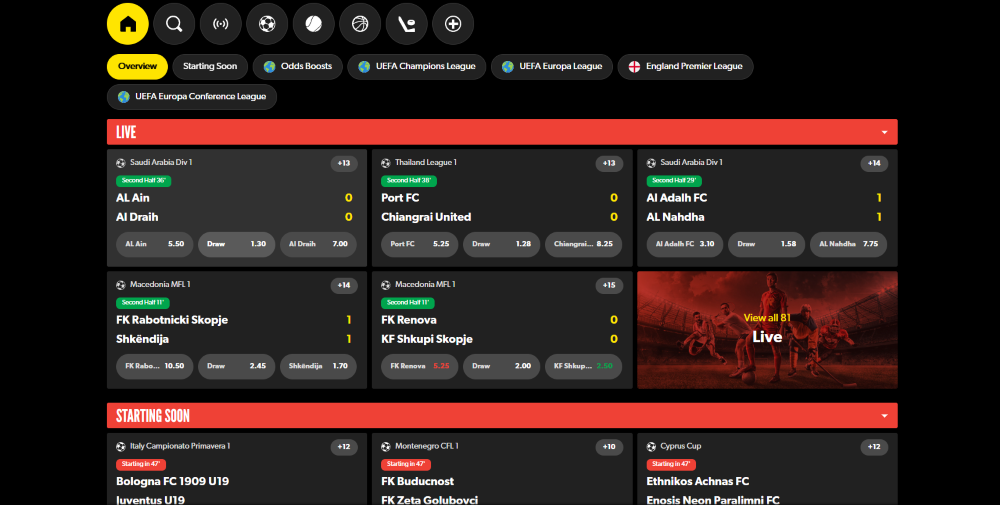Expand +12 markets for Bologna U19 match

coord(344,447)
